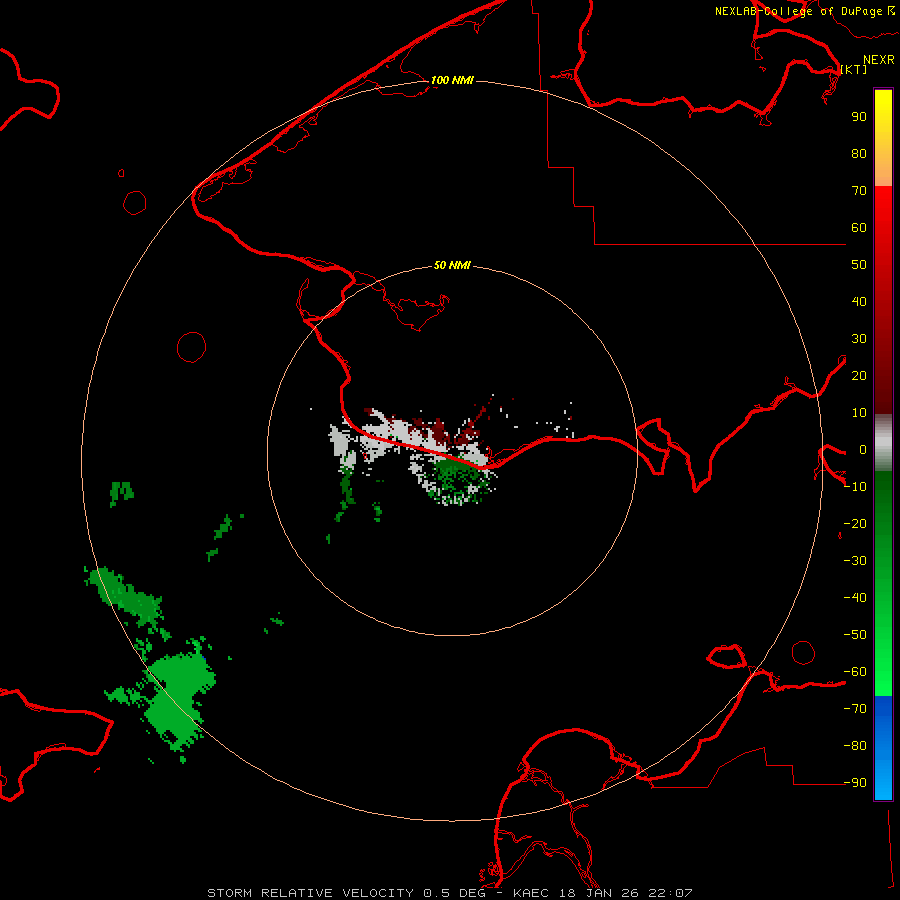Click the positive 70 scale value
This screenshot has height=900, width=900.
[x=859, y=191]
